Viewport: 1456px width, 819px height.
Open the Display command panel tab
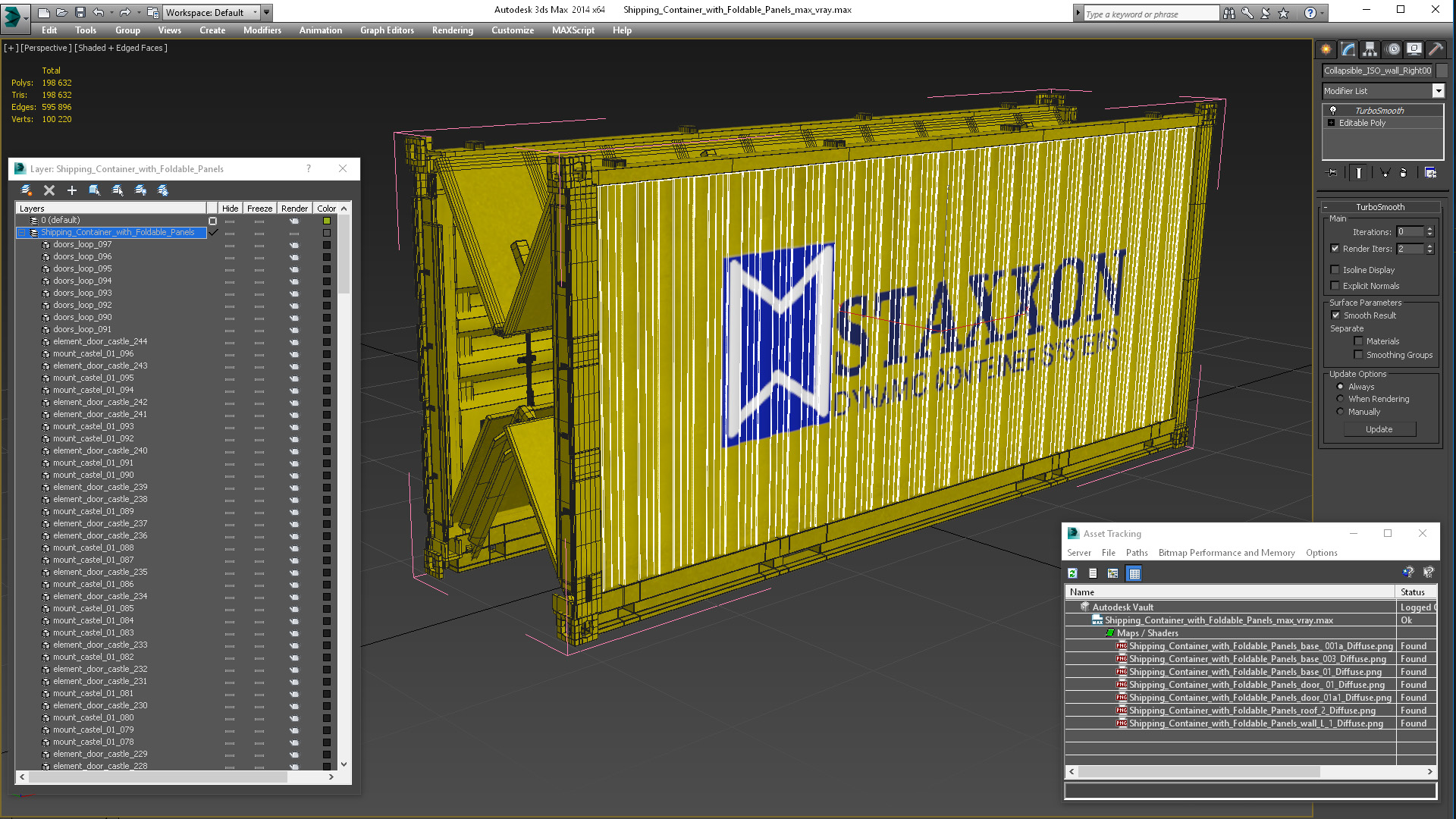[x=1414, y=49]
